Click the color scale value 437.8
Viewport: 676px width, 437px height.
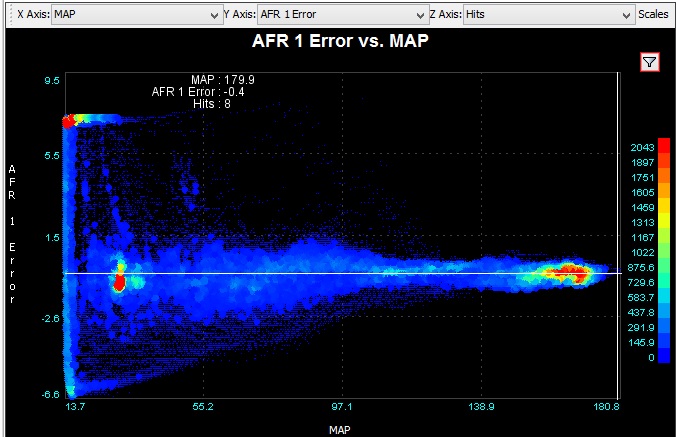point(641,312)
